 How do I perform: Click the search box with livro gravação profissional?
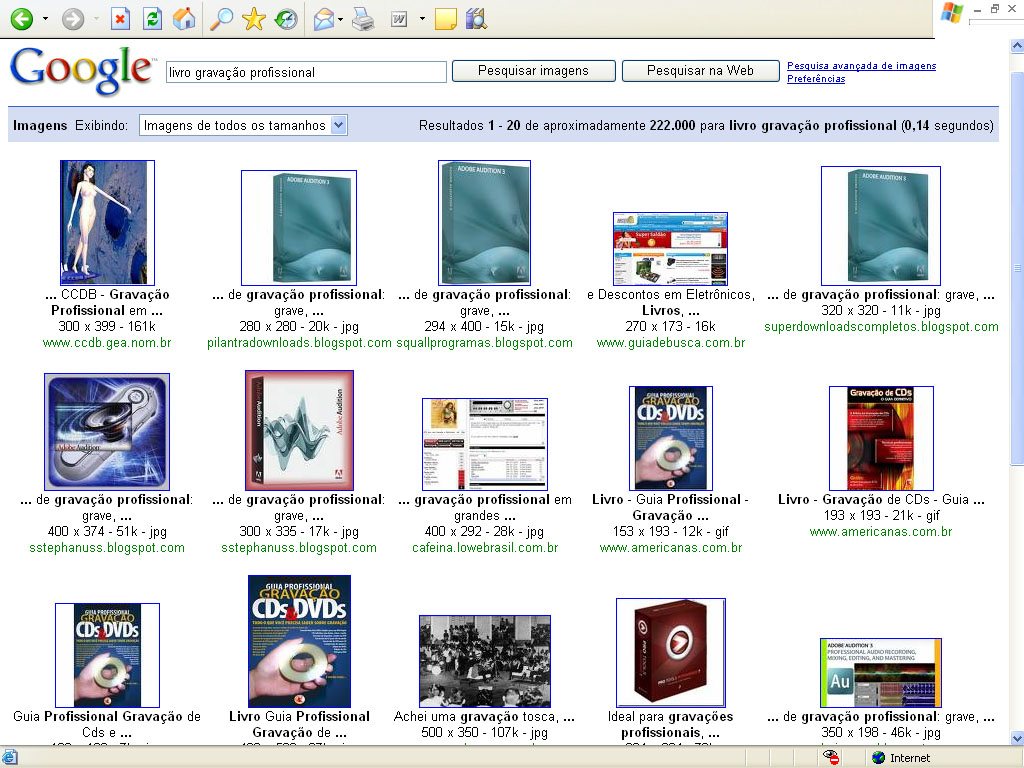pyautogui.click(x=305, y=72)
